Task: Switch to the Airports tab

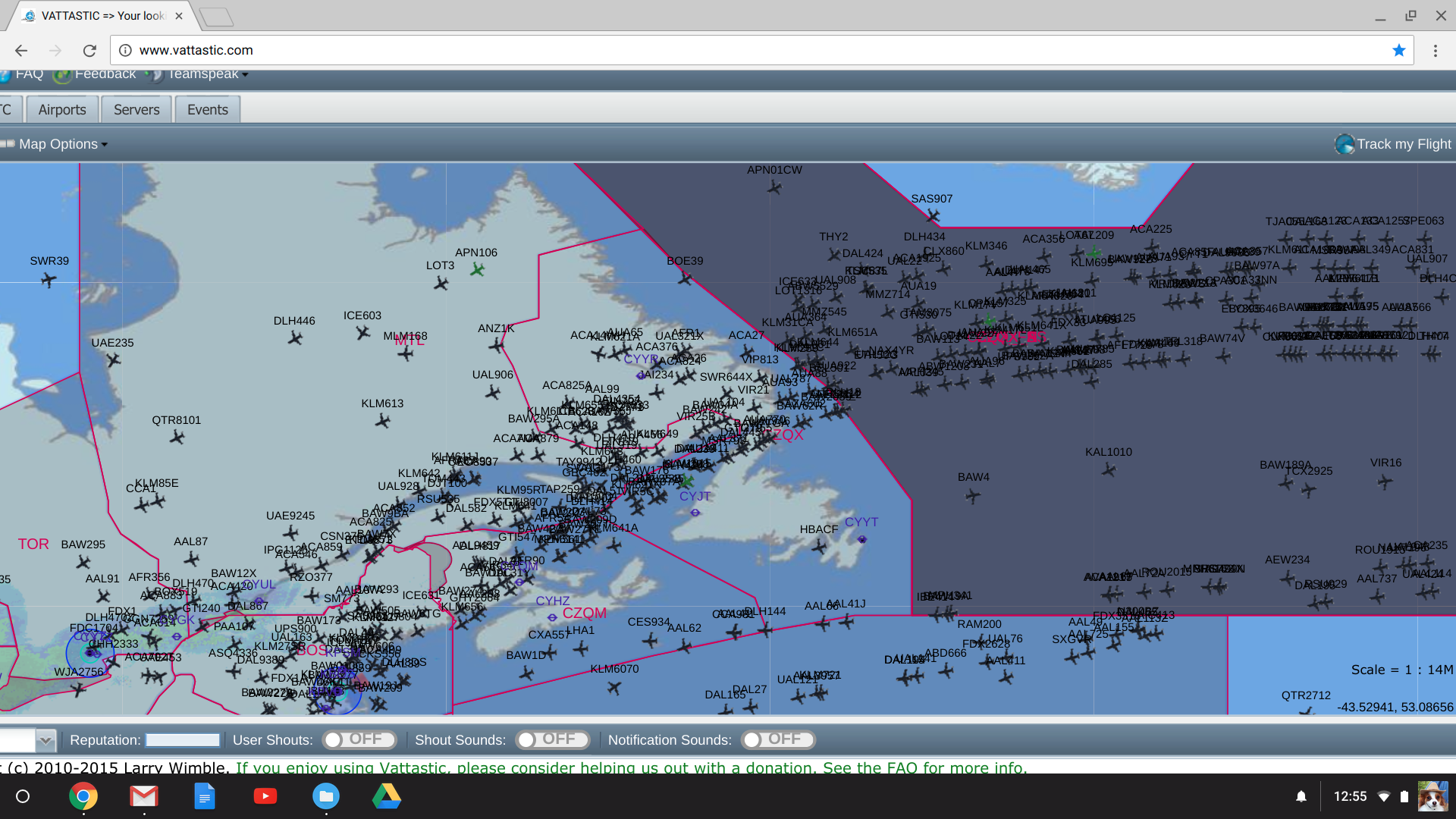Action: point(62,110)
